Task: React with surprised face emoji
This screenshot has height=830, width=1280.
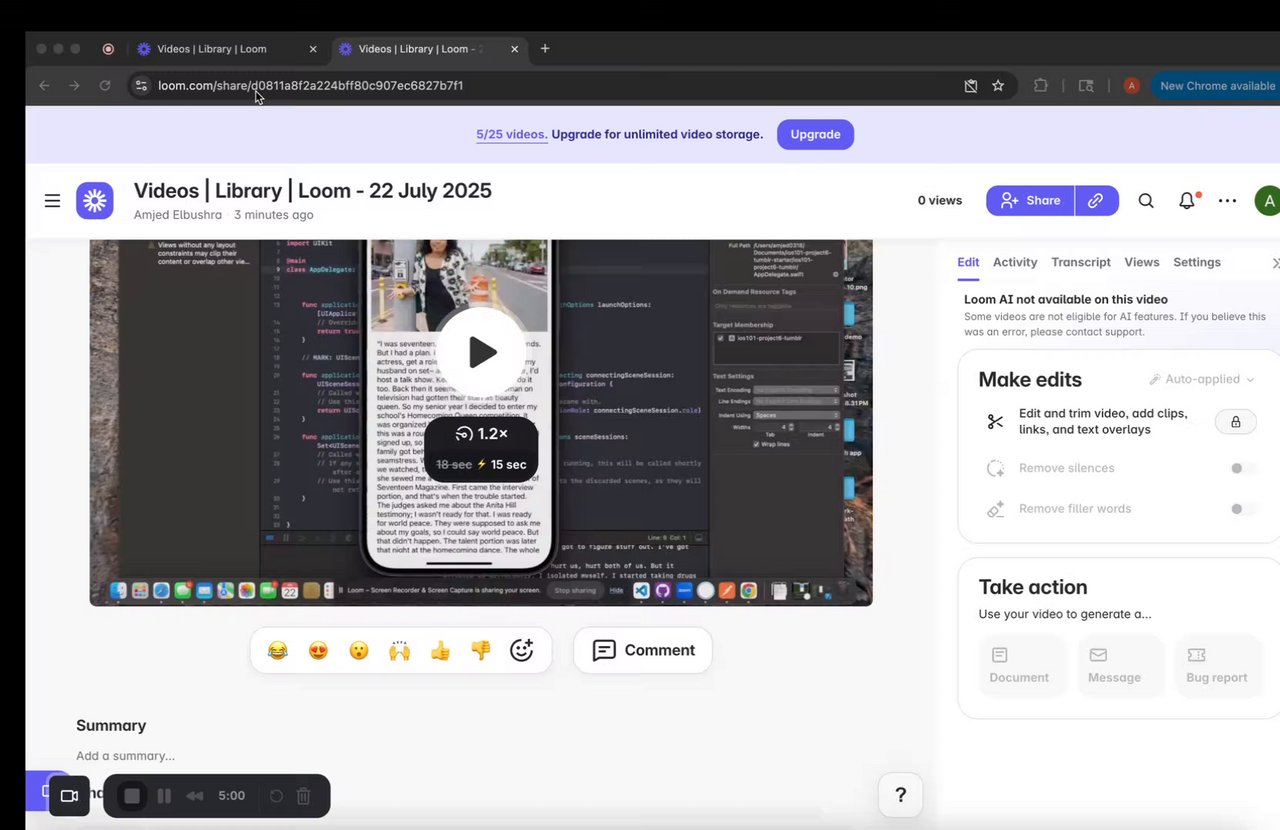Action: [359, 651]
